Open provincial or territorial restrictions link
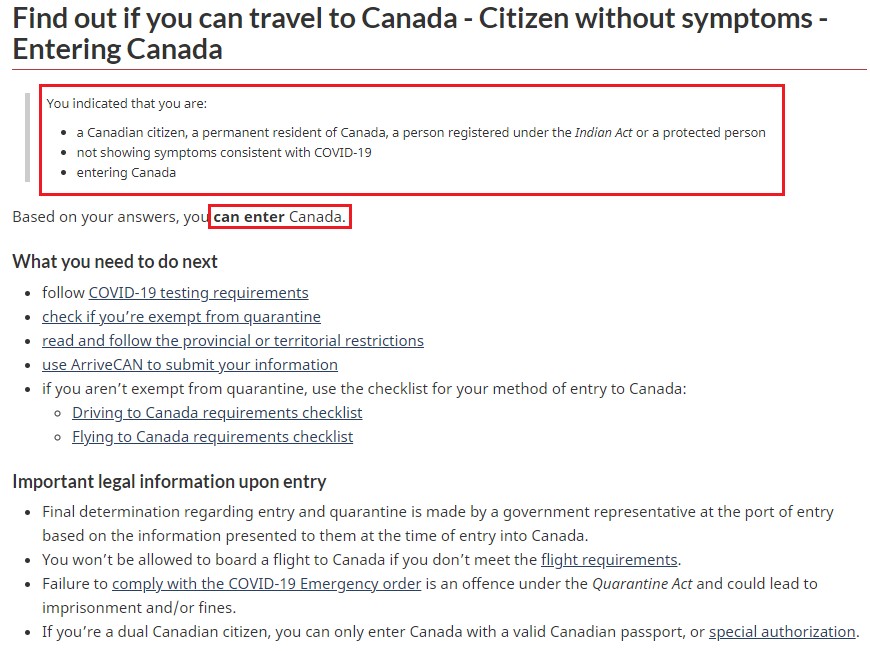The width and height of the screenshot is (870, 651). click(x=233, y=341)
